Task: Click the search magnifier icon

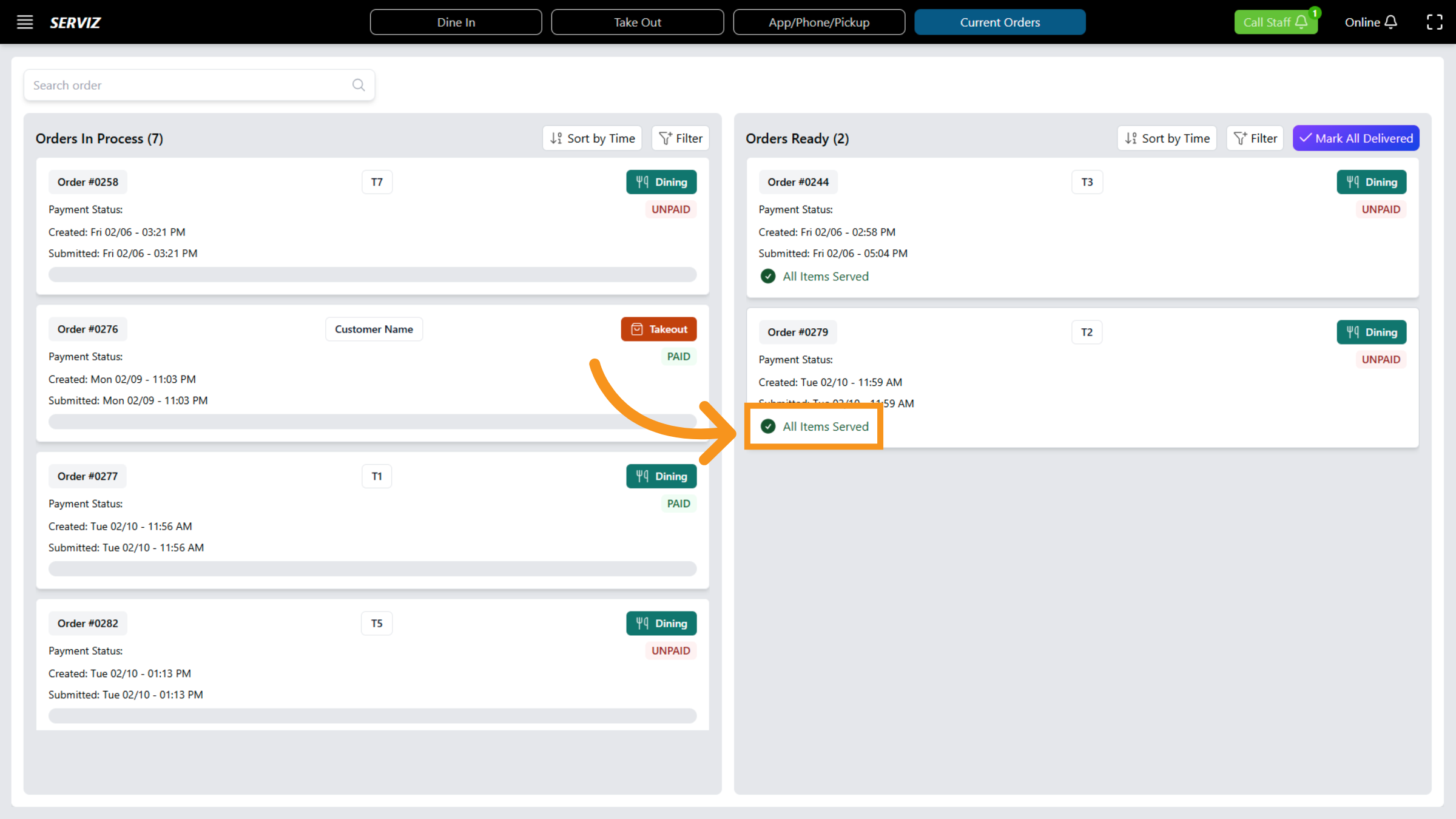Action: pyautogui.click(x=359, y=85)
